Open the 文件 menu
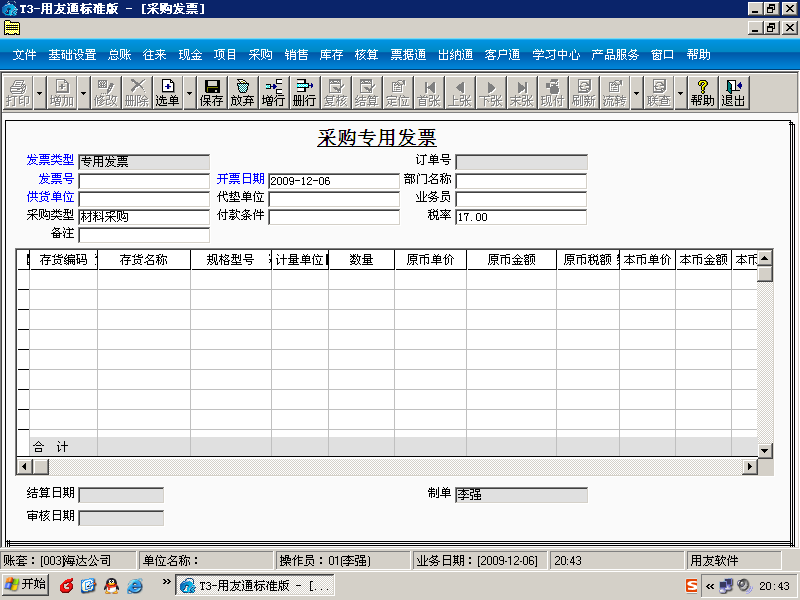The width and height of the screenshot is (800, 600). [x=24, y=55]
